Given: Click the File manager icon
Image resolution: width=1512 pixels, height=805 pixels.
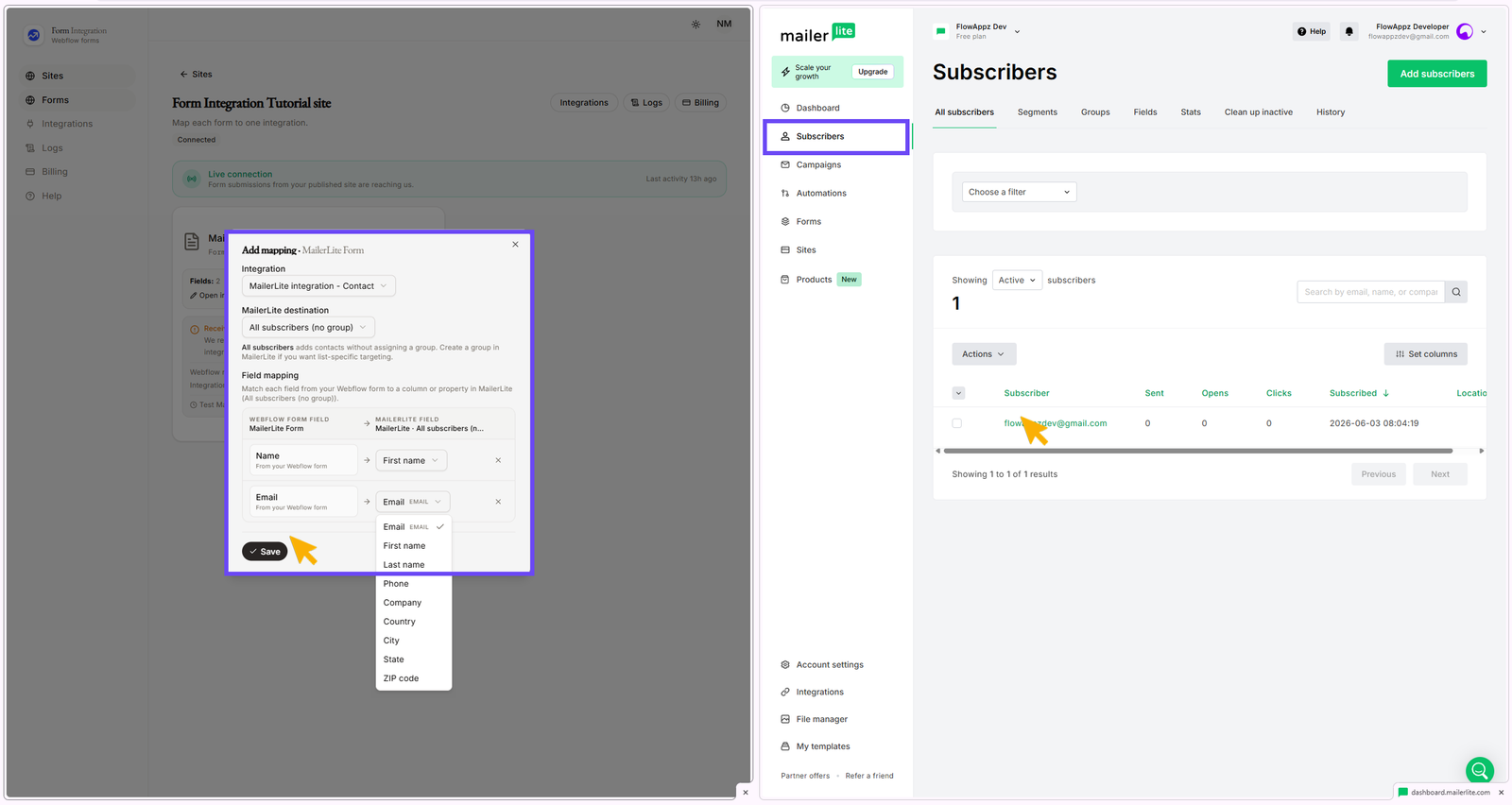Looking at the screenshot, I should 784,719.
